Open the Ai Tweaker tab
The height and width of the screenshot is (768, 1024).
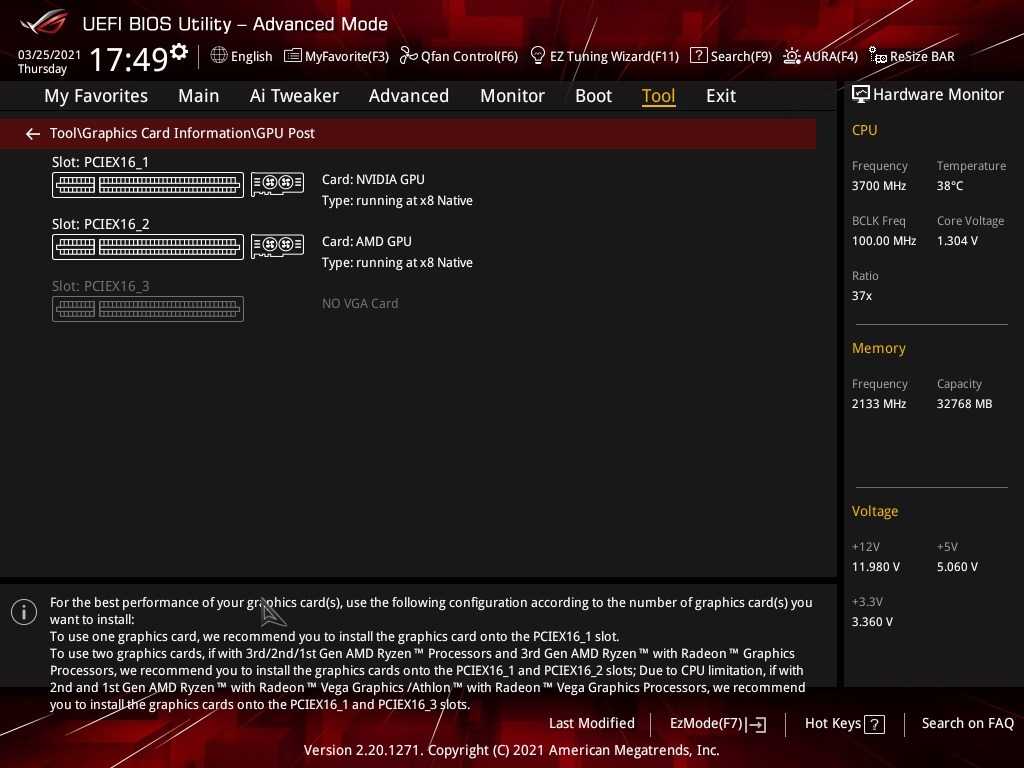point(294,96)
